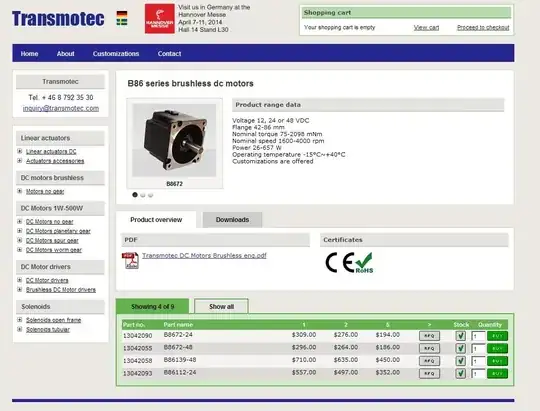Screen dimensions: 540x411
Task: Click RFQ button for B86139-48
Action: 429,361
